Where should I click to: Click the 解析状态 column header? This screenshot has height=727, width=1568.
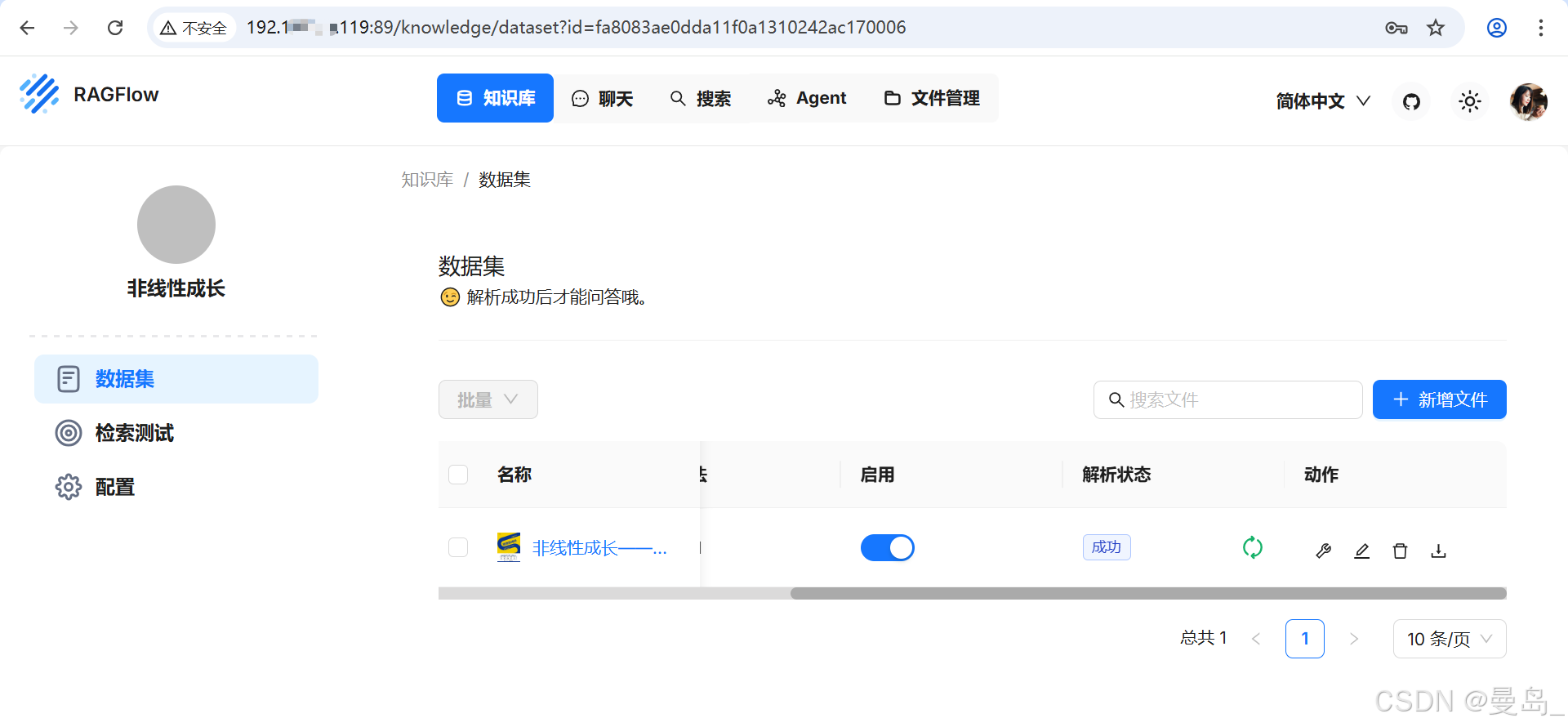pos(1116,475)
